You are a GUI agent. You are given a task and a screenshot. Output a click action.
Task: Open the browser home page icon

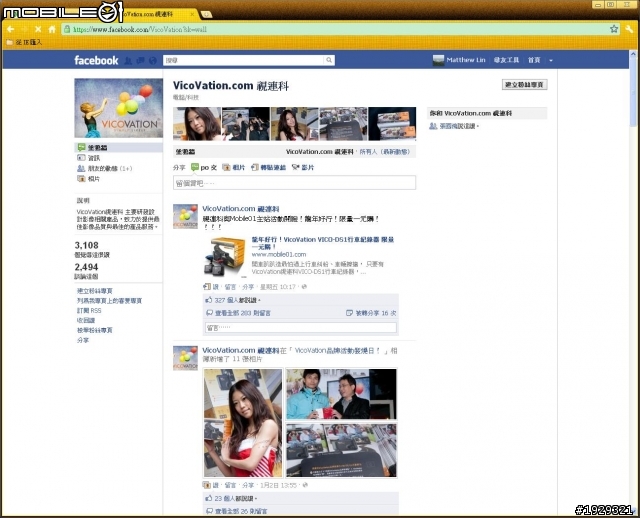pyautogui.click(x=52, y=29)
